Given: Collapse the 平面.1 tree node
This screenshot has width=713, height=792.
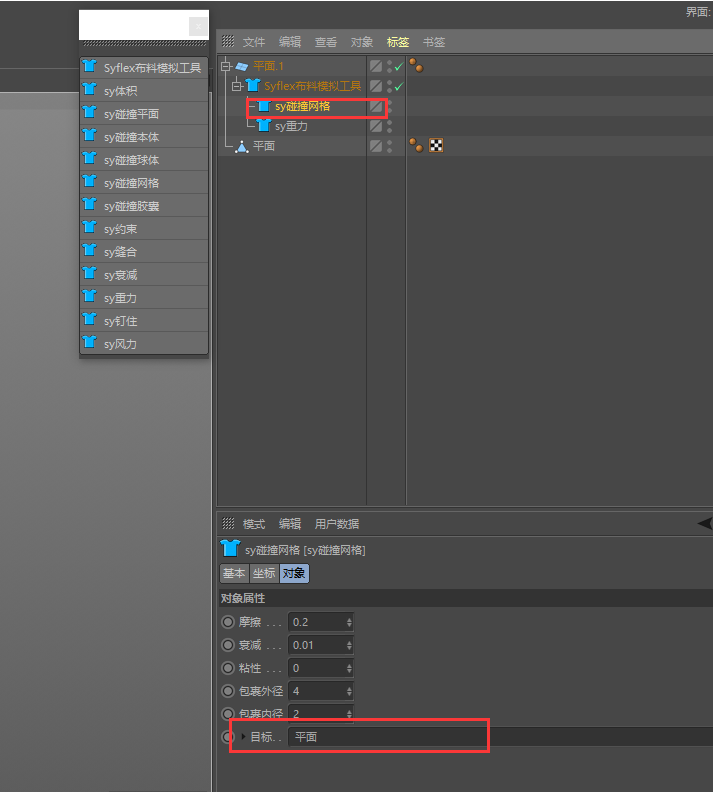Looking at the screenshot, I should pyautogui.click(x=226, y=66).
